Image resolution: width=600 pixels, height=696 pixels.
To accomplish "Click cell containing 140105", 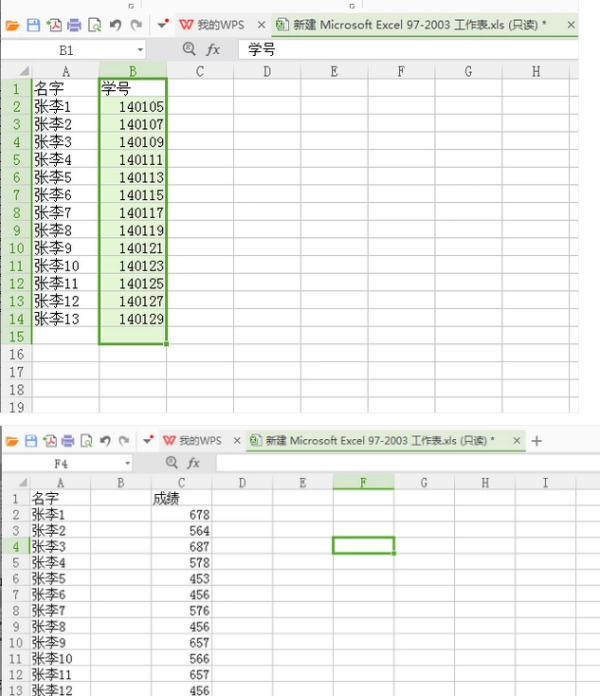I will pos(133,107).
